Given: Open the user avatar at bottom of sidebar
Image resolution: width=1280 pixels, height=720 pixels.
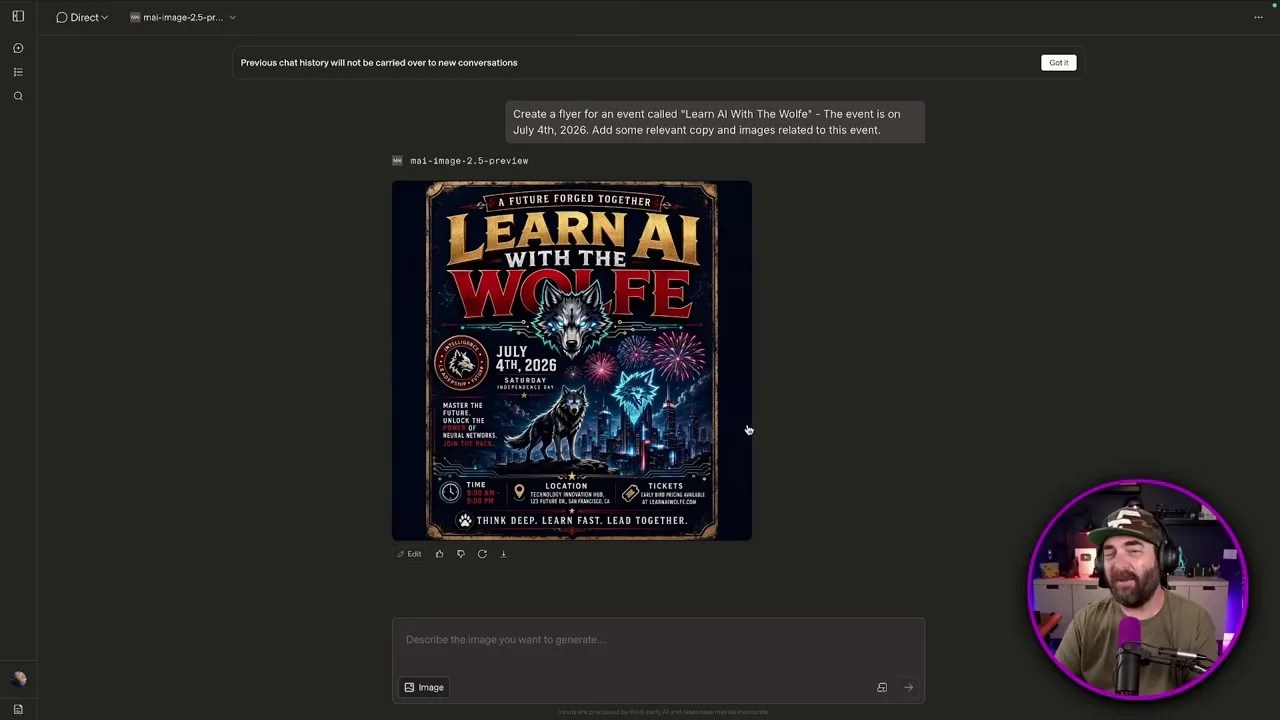Looking at the screenshot, I should pos(18,680).
